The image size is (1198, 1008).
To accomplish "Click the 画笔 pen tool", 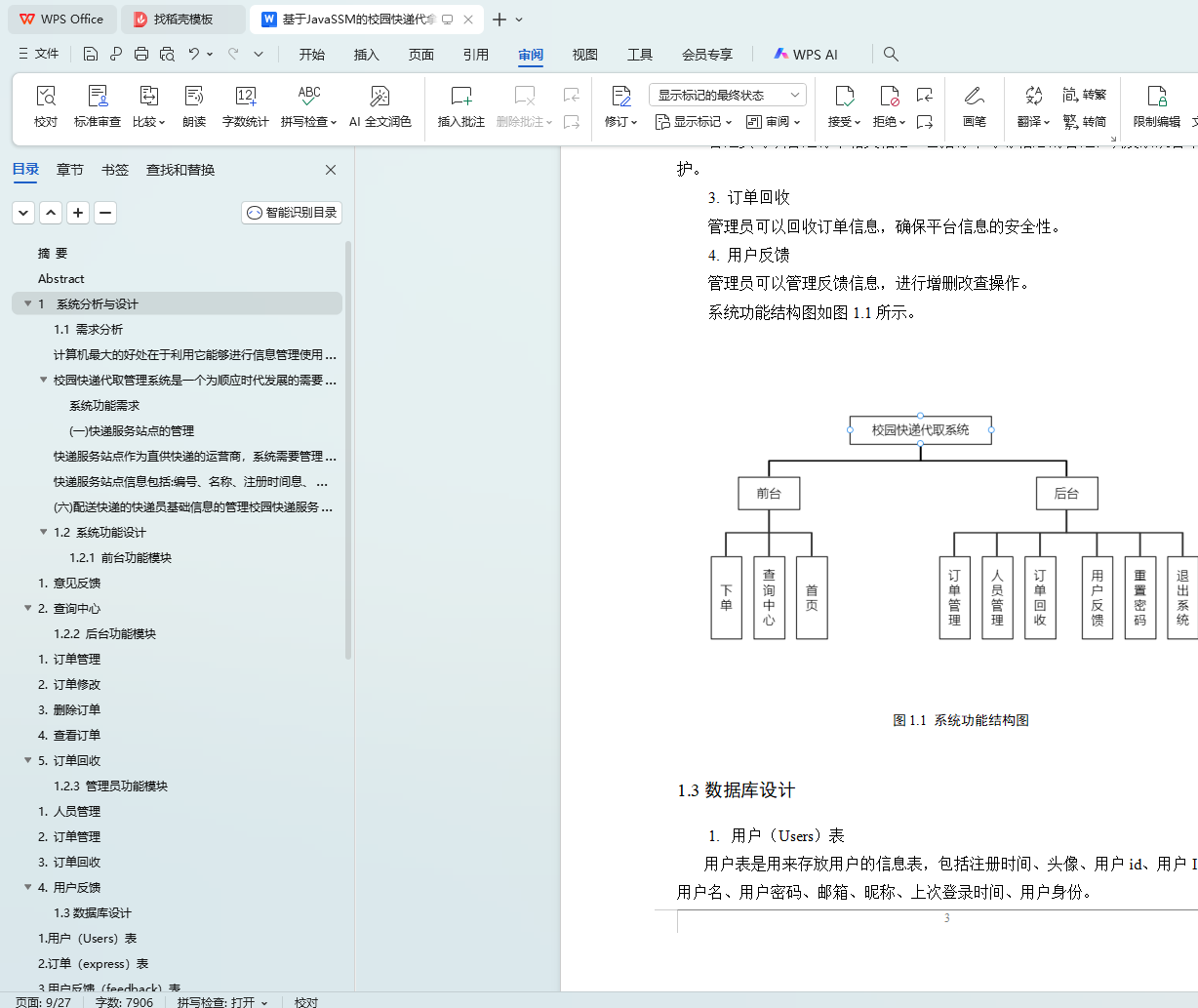I will [975, 106].
